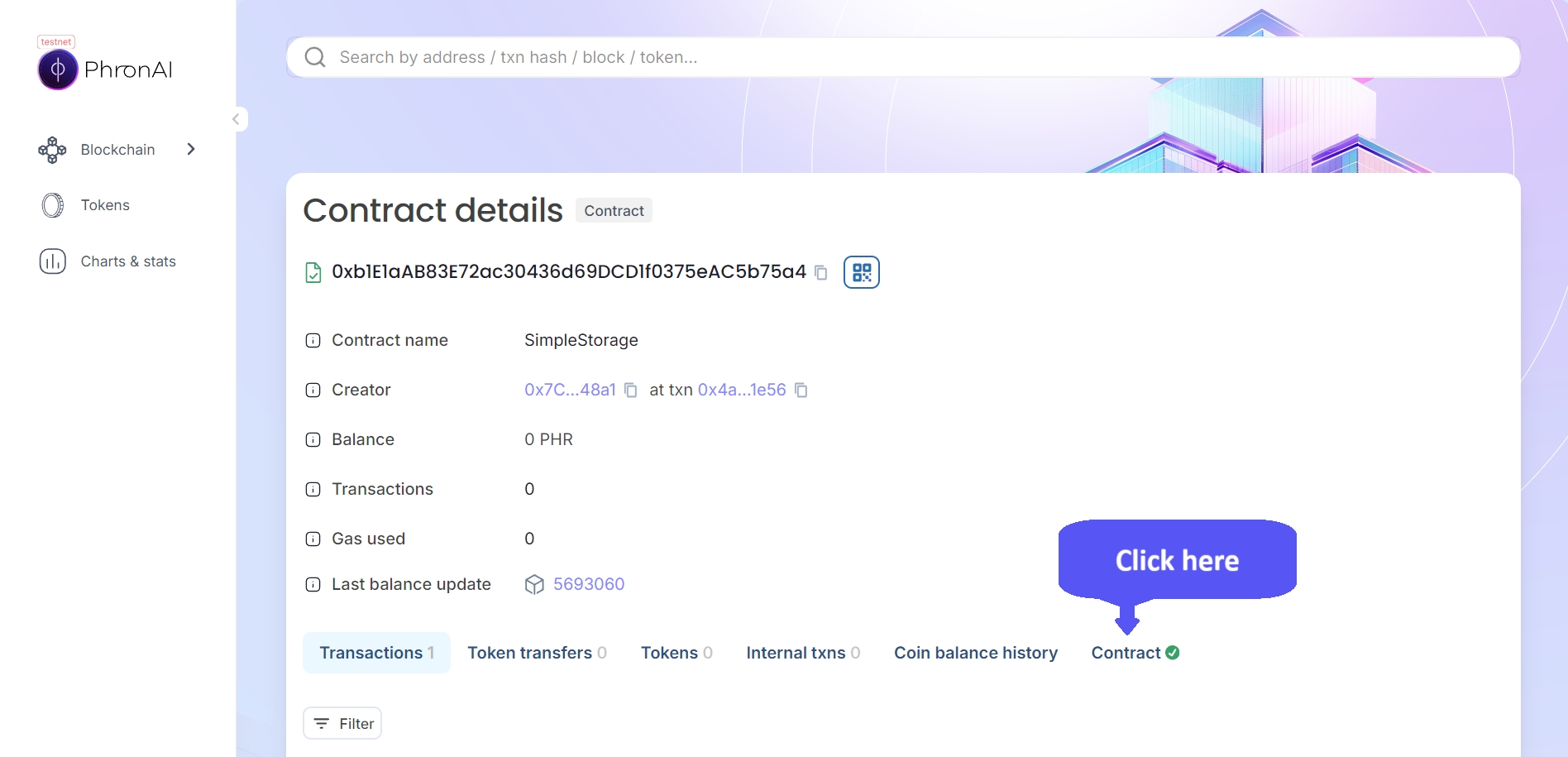
Task: Click the Balance info icon
Action: (313, 440)
